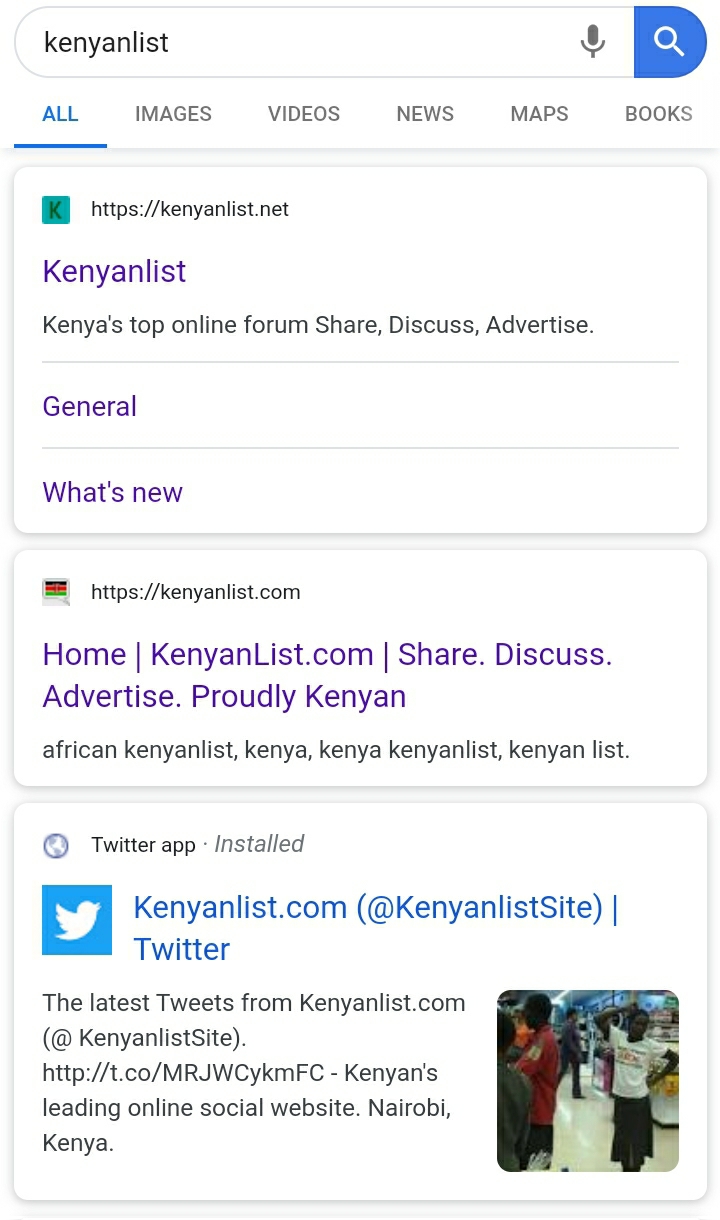Open the Videos tab

click(304, 114)
